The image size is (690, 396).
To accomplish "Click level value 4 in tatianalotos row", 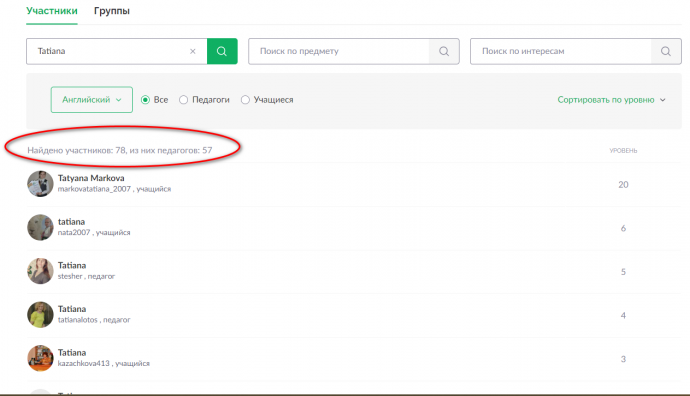I will [x=623, y=315].
